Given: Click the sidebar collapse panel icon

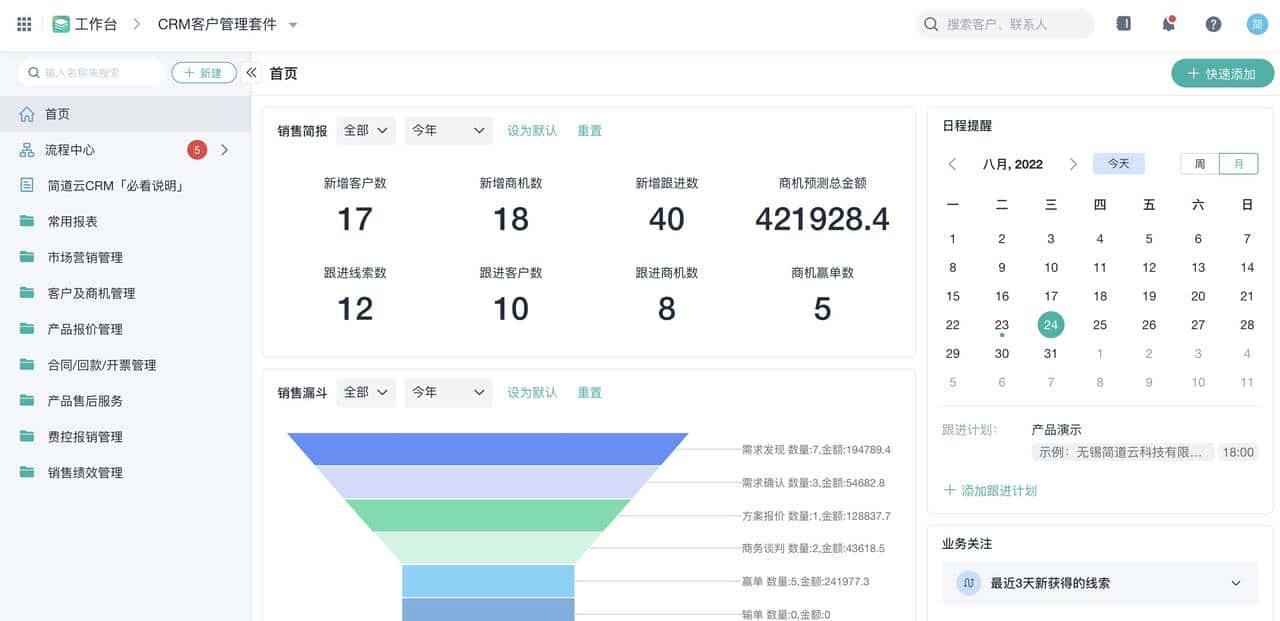Looking at the screenshot, I should [251, 72].
